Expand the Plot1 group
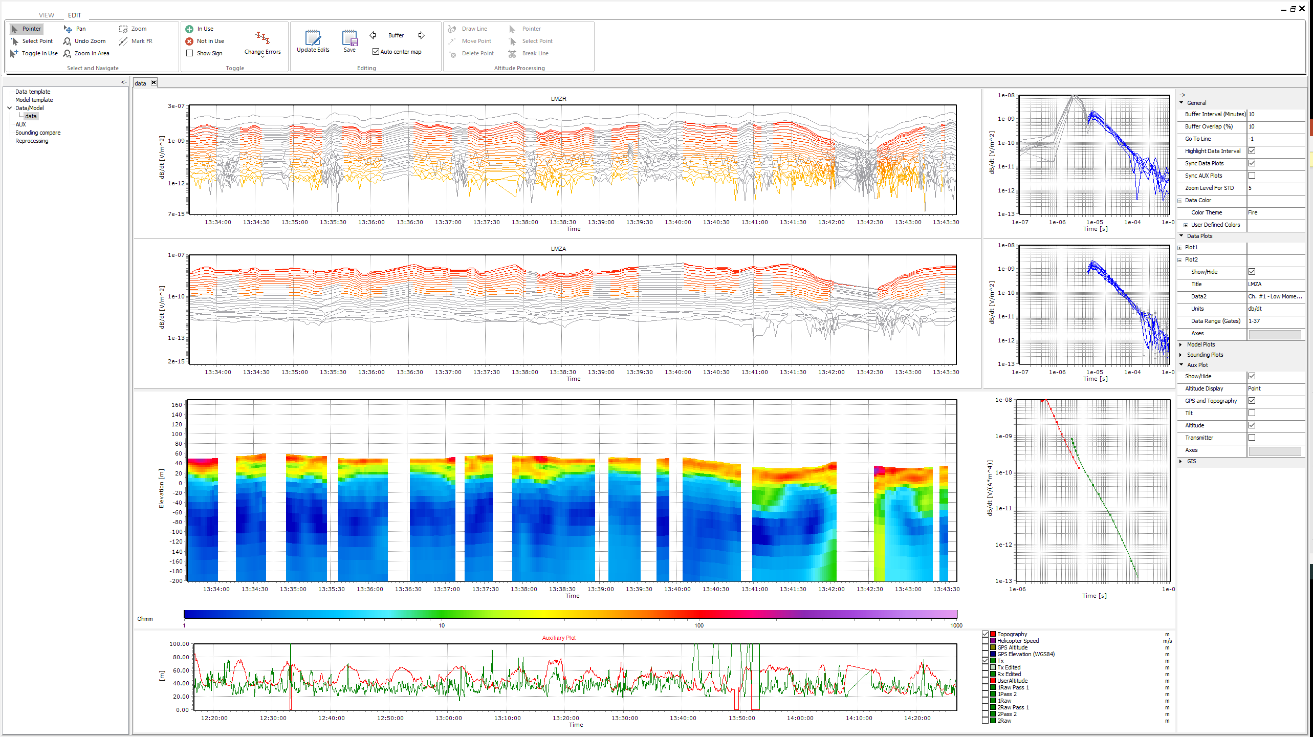 coord(1180,247)
